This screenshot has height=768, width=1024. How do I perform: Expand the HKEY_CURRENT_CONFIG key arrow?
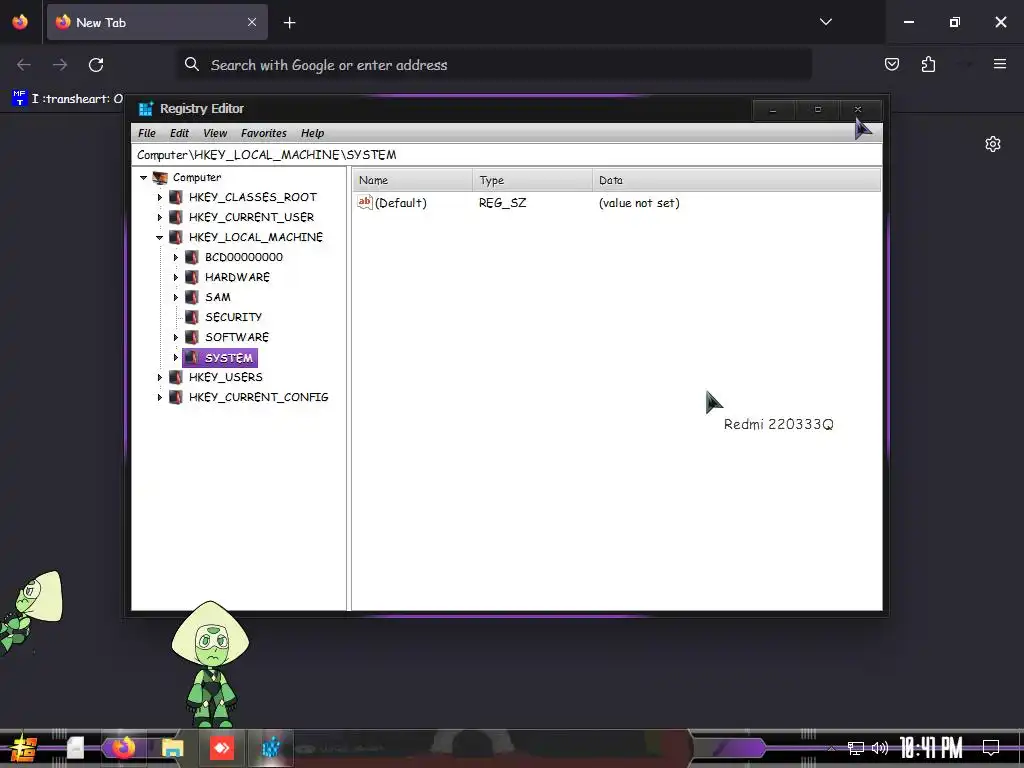click(x=159, y=397)
